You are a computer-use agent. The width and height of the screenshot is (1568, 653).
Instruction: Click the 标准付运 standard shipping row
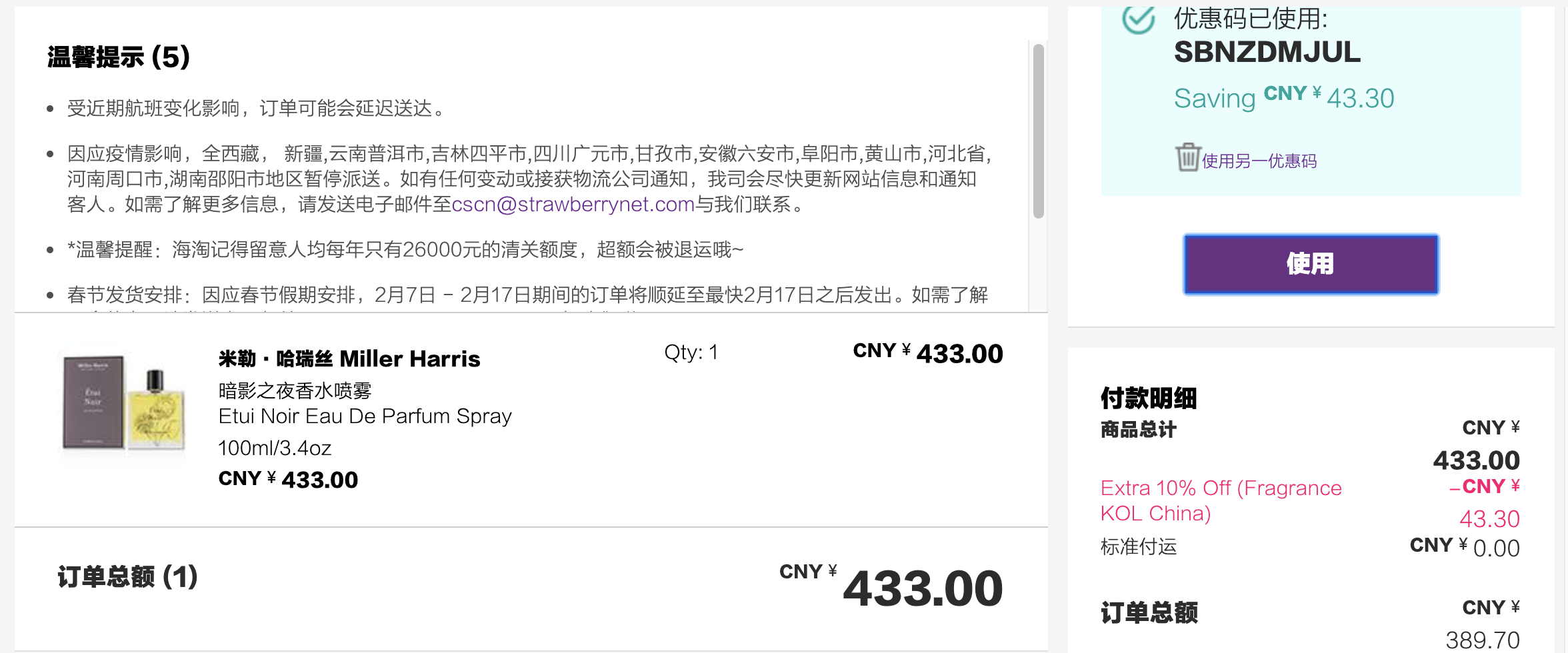(x=1310, y=547)
